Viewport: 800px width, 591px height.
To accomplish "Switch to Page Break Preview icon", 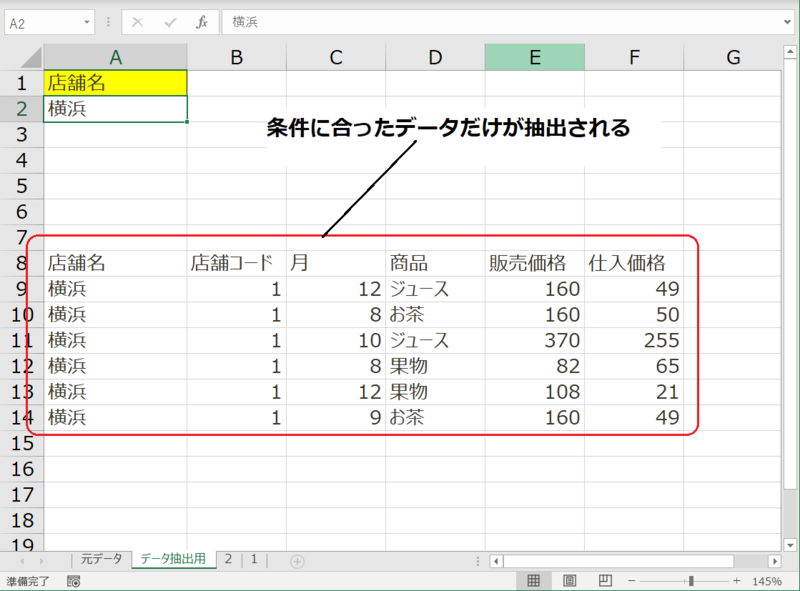I will coord(605,581).
